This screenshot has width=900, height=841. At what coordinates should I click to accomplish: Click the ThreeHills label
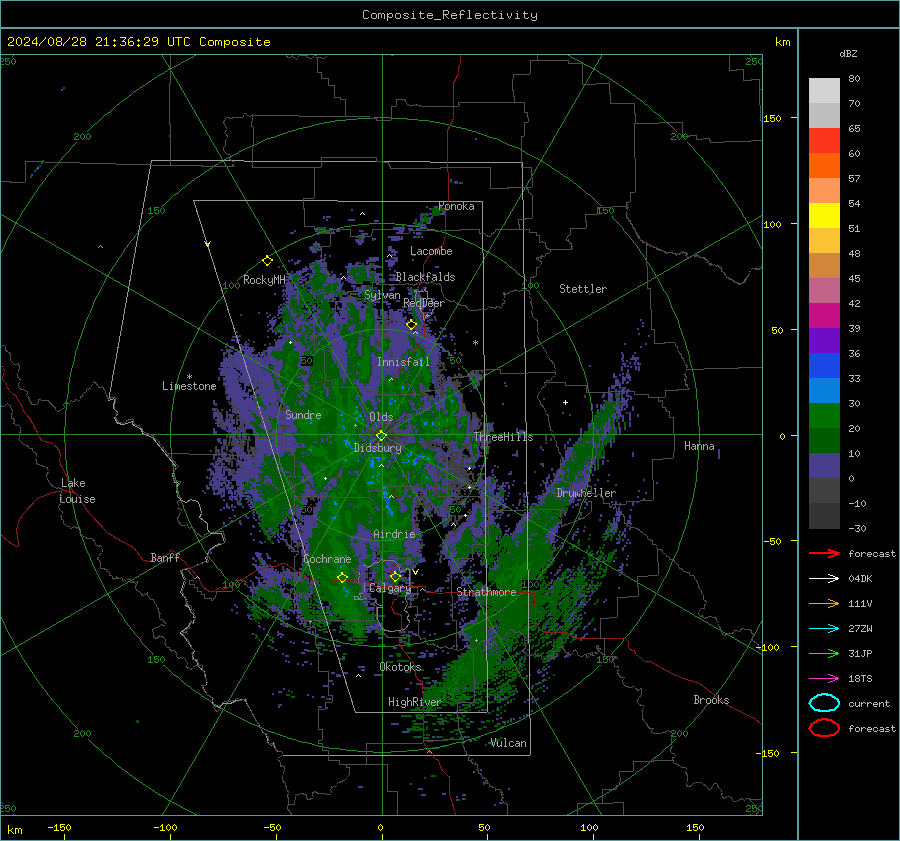tap(503, 437)
